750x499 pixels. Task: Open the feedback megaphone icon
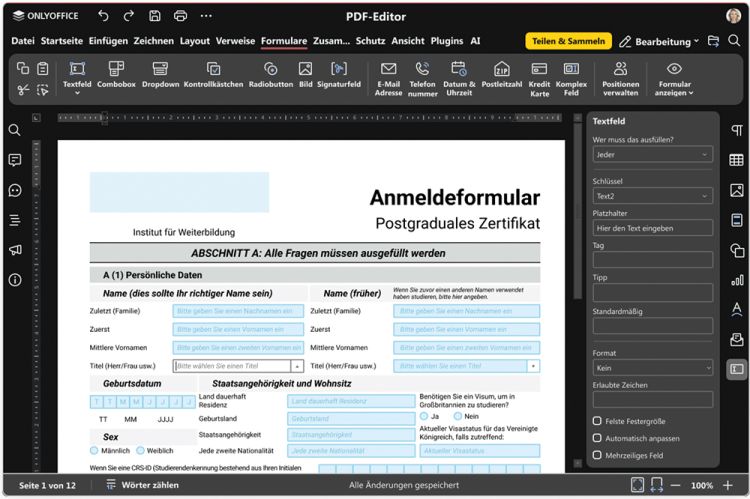pyautogui.click(x=15, y=250)
